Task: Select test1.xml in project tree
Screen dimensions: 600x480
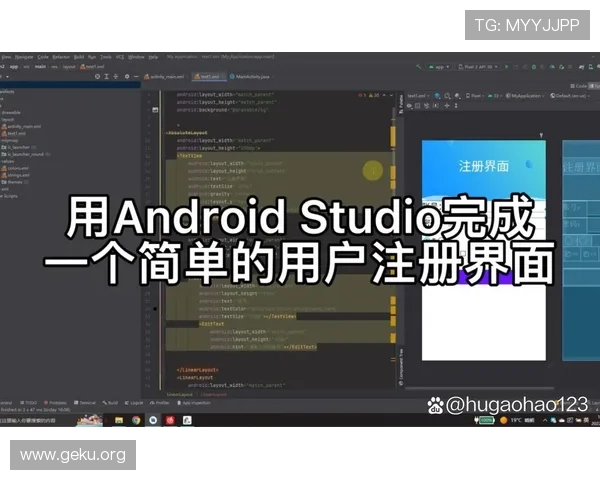Action: click(x=14, y=133)
